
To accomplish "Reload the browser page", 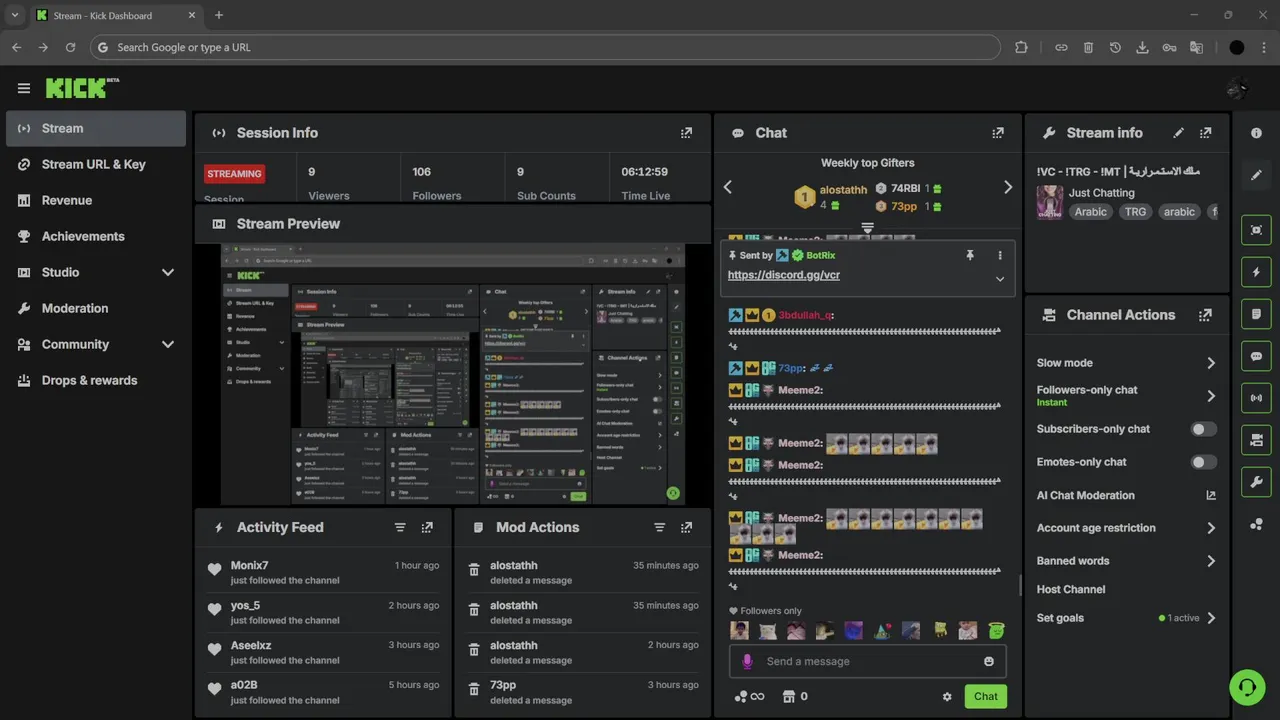I will pos(70,47).
